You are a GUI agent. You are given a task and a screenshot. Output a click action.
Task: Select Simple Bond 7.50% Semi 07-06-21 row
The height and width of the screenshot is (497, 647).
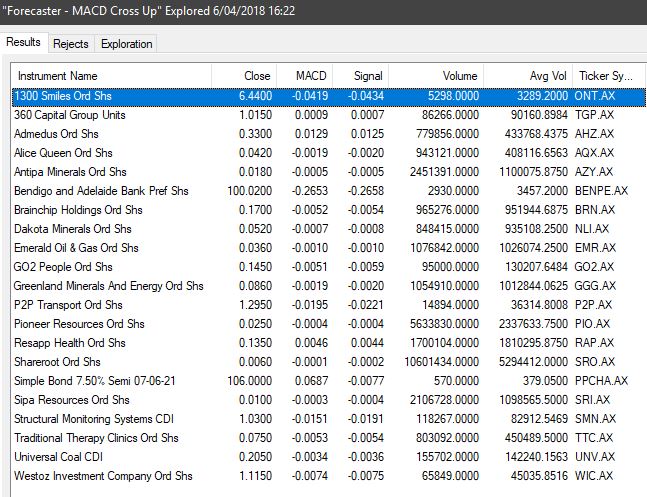tap(329, 381)
